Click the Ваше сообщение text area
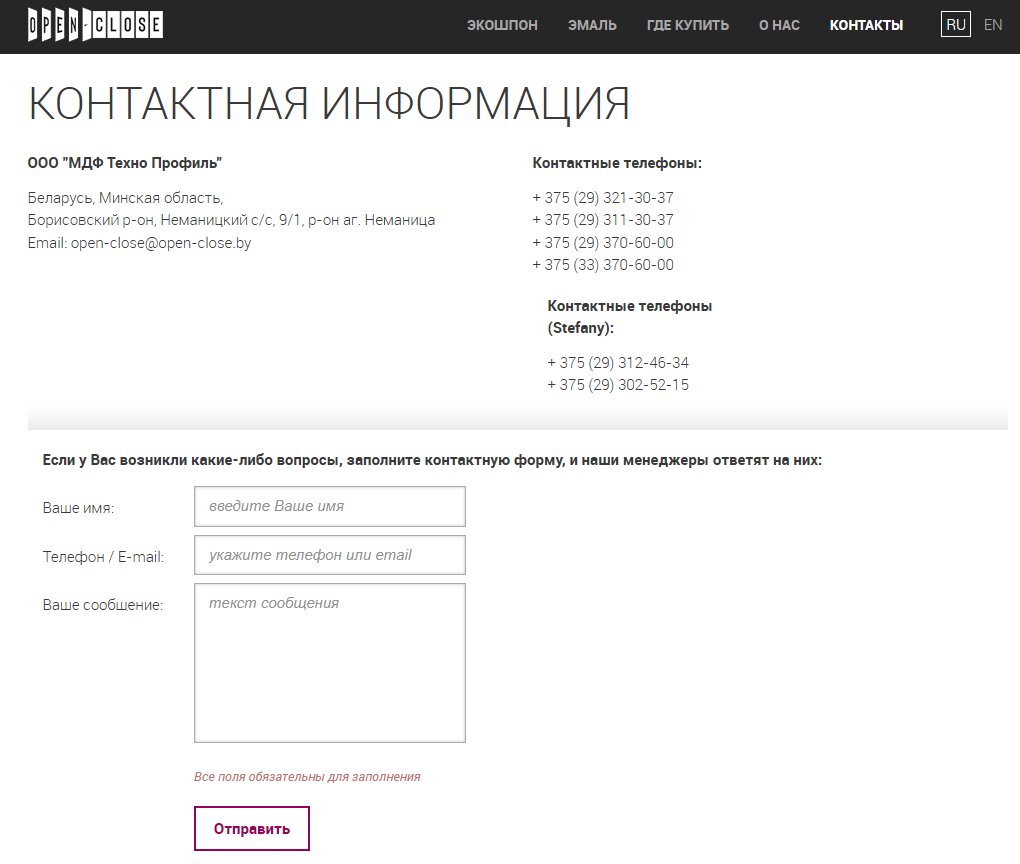Screen dimensions: 1020x864 pyautogui.click(x=330, y=663)
